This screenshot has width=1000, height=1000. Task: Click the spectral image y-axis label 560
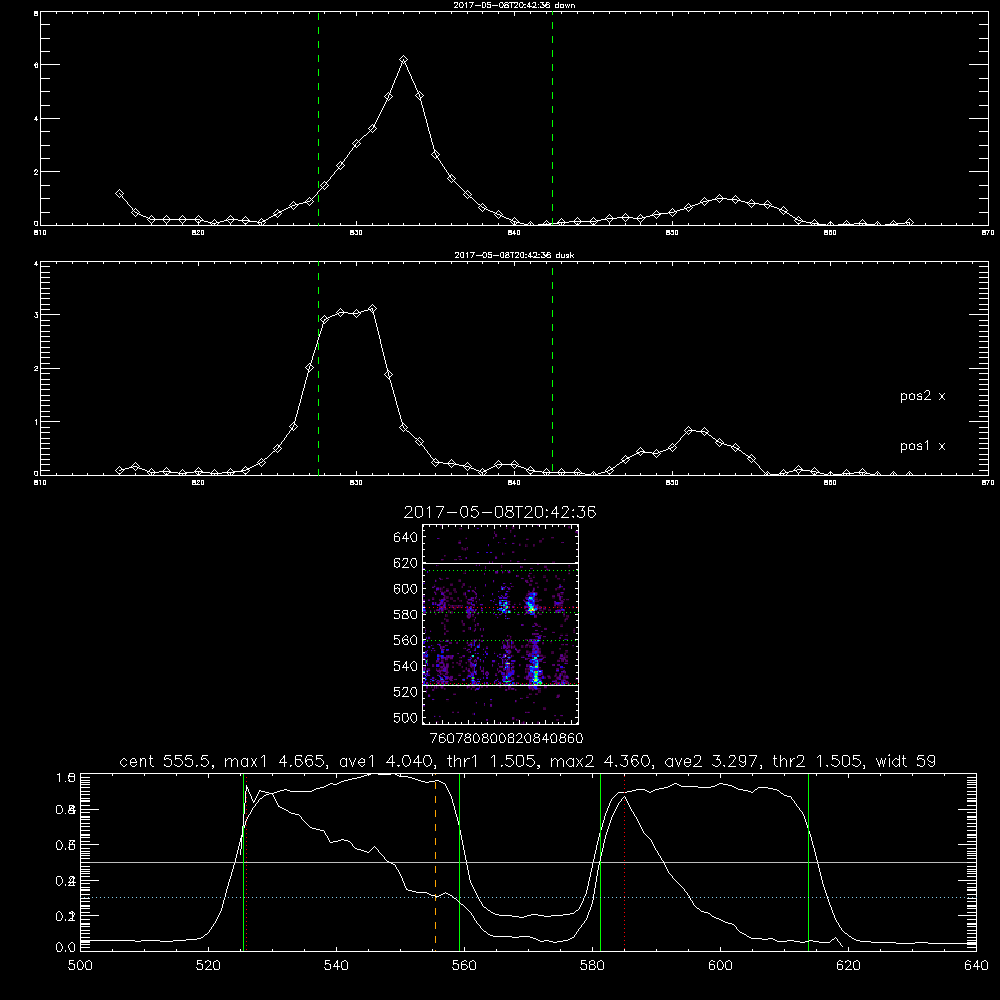click(x=406, y=640)
